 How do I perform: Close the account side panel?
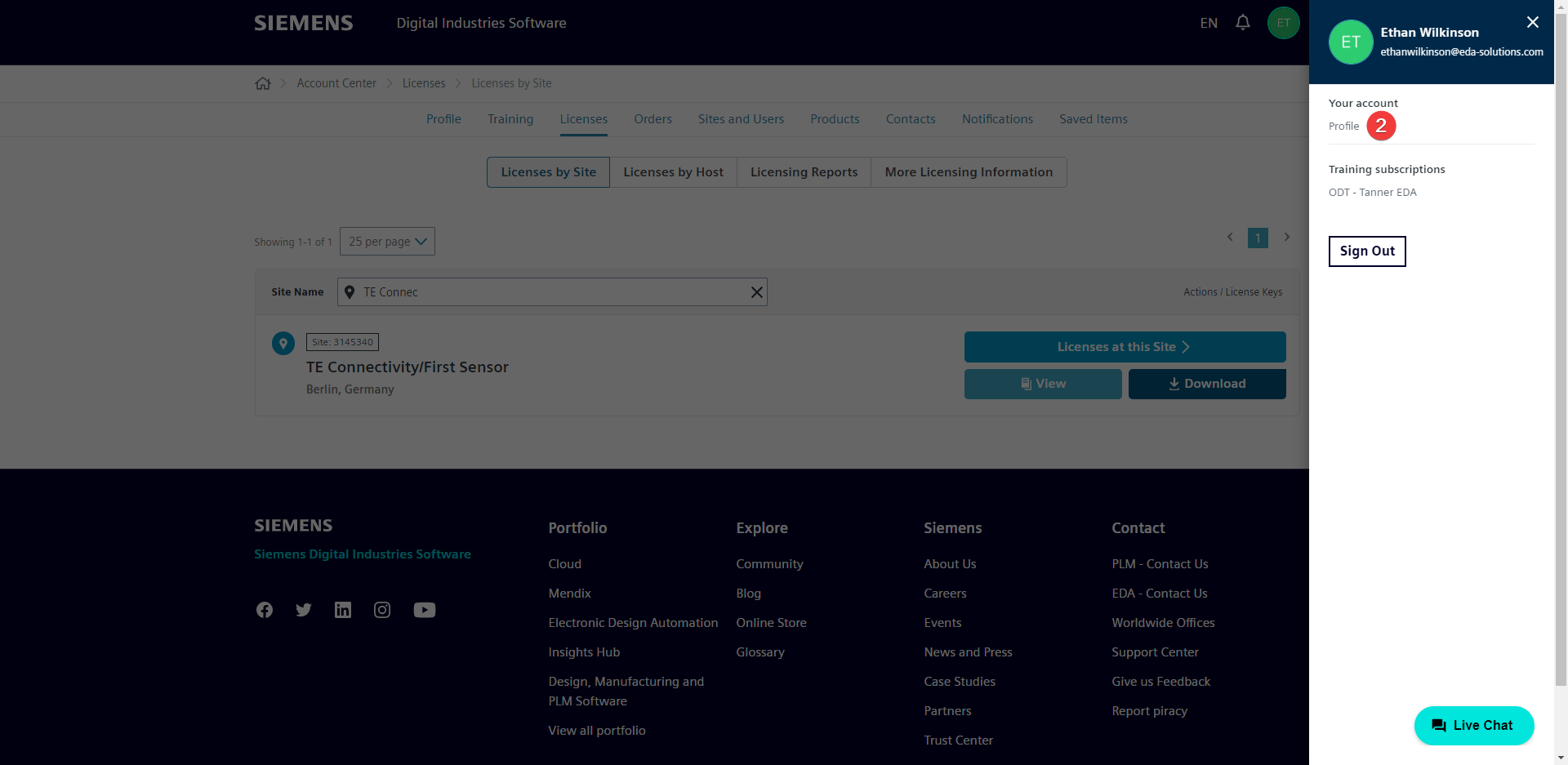pyautogui.click(x=1532, y=22)
